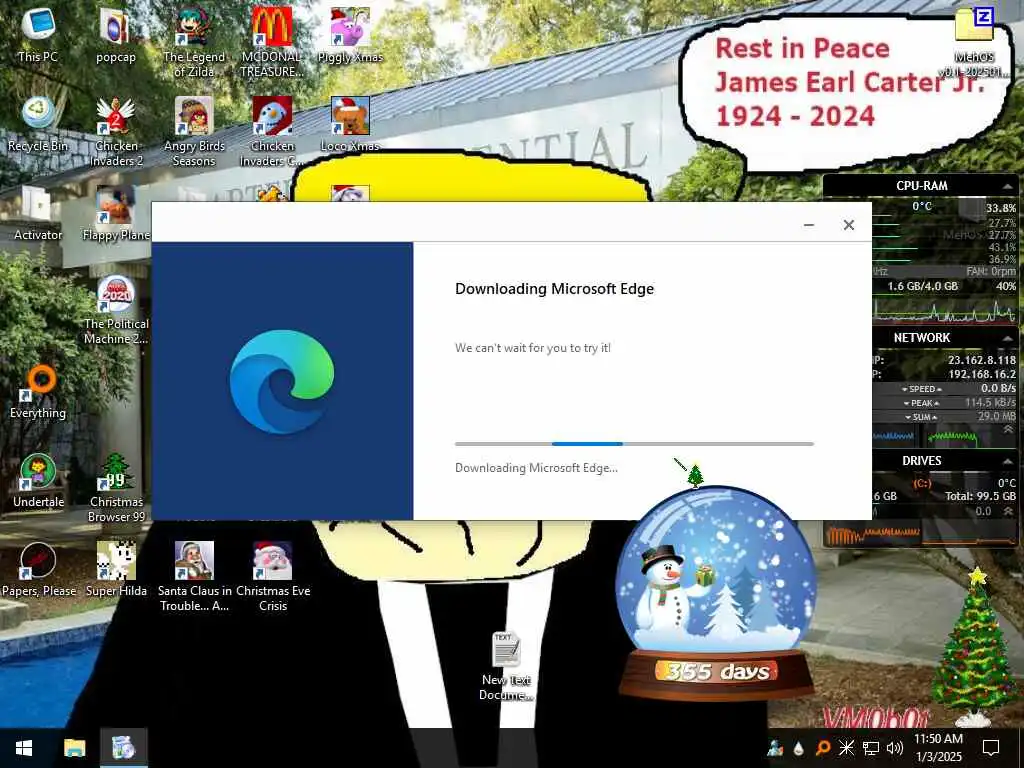The width and height of the screenshot is (1024, 768).
Task: Click double chevron in network gadget
Action: [x=1008, y=430]
